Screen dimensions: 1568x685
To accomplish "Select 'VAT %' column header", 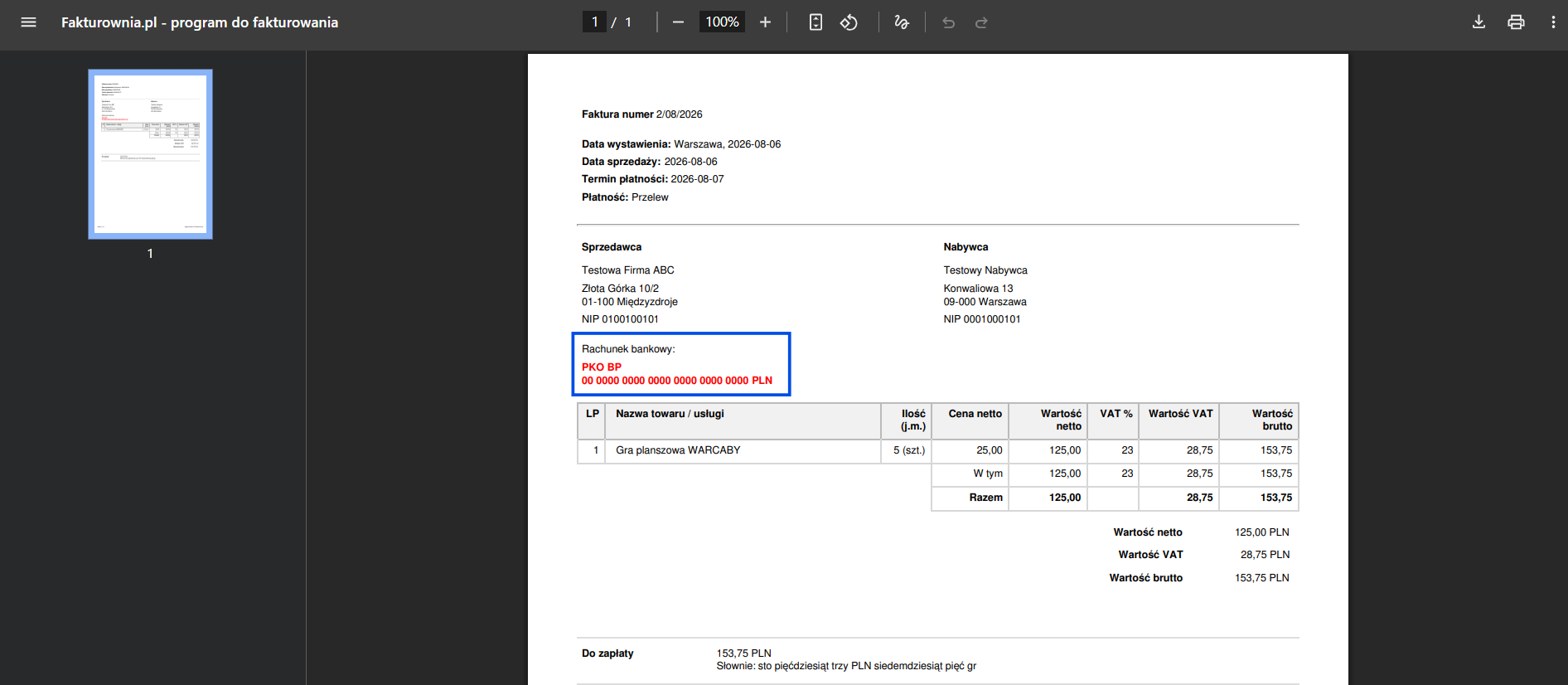I will (x=1116, y=414).
